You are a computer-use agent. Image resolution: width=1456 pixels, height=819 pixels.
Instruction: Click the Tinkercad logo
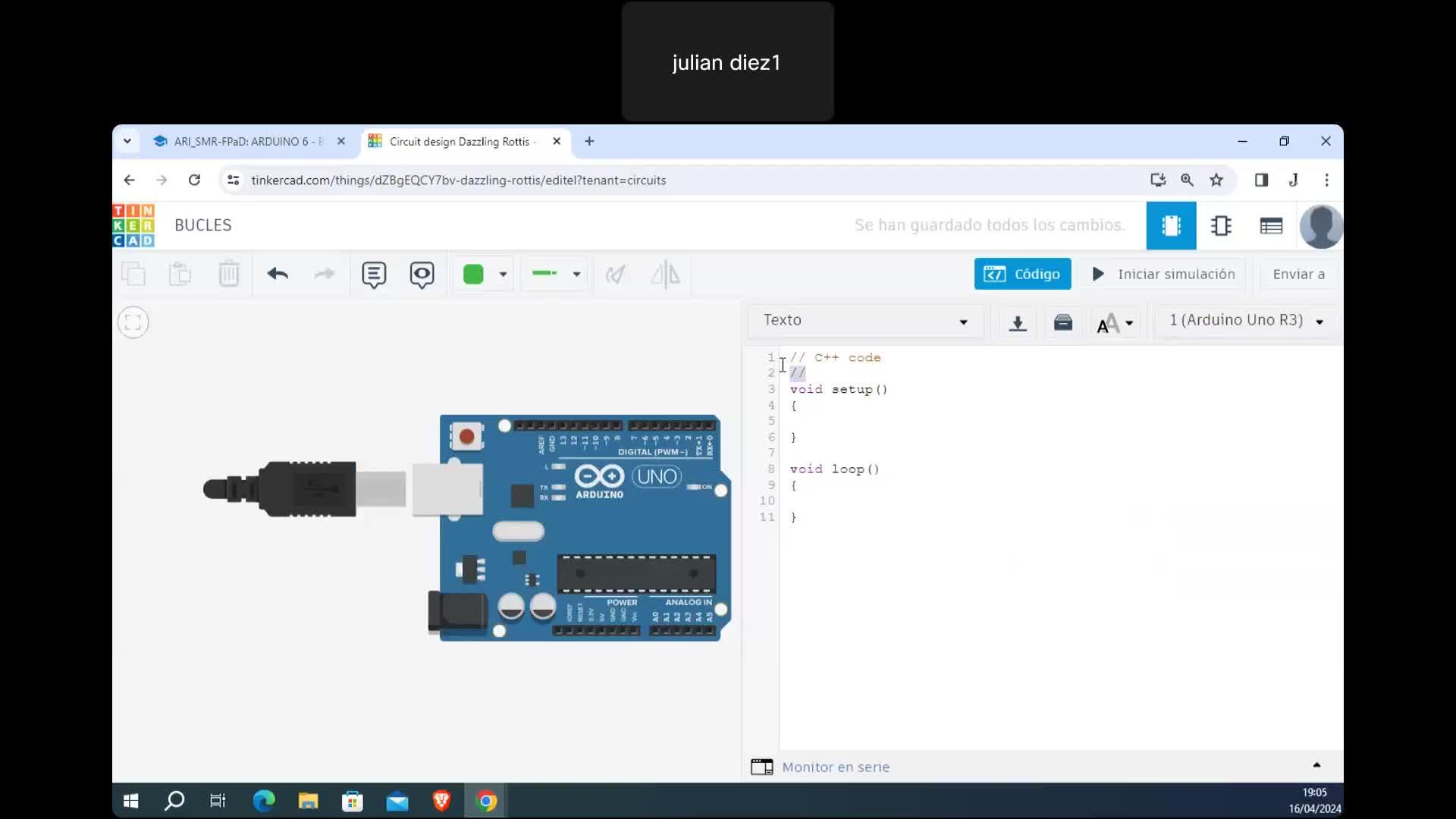pyautogui.click(x=133, y=225)
